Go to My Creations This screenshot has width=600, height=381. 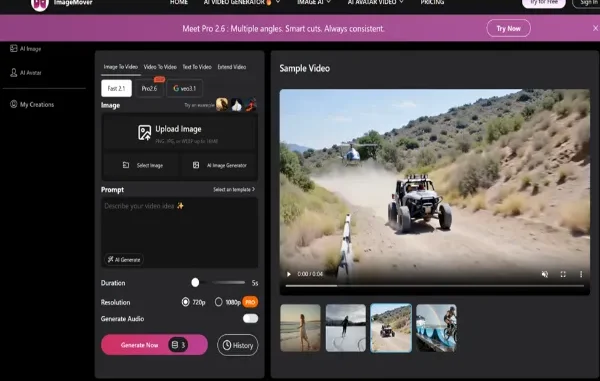(x=32, y=104)
